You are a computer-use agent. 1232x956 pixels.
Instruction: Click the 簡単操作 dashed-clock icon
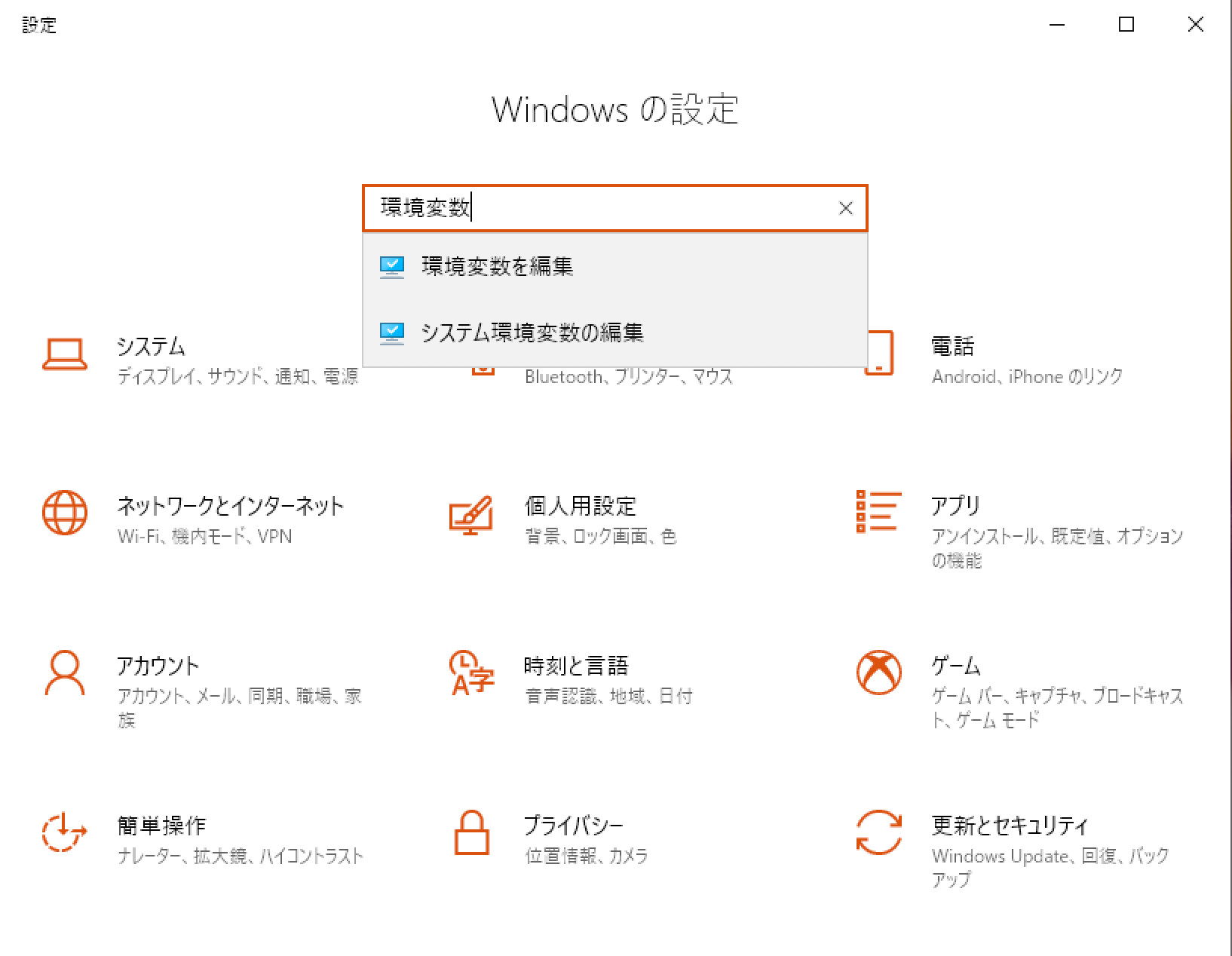pos(64,832)
